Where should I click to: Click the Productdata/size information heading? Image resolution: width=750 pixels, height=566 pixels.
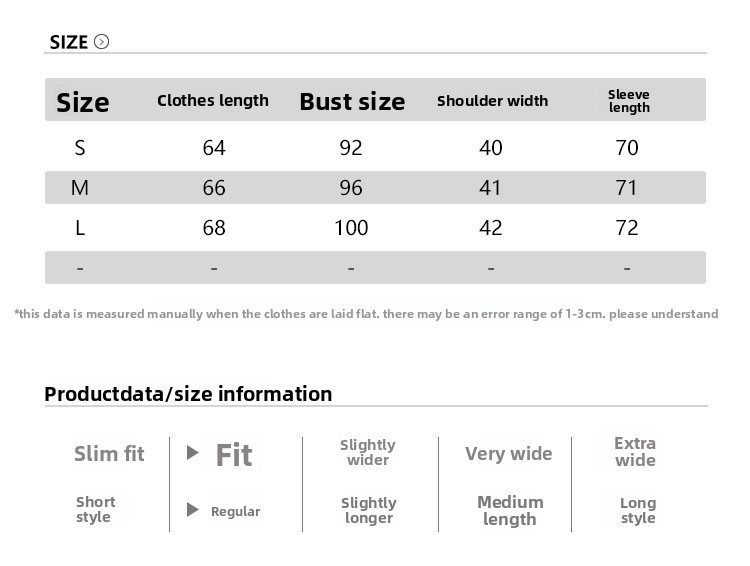point(188,394)
